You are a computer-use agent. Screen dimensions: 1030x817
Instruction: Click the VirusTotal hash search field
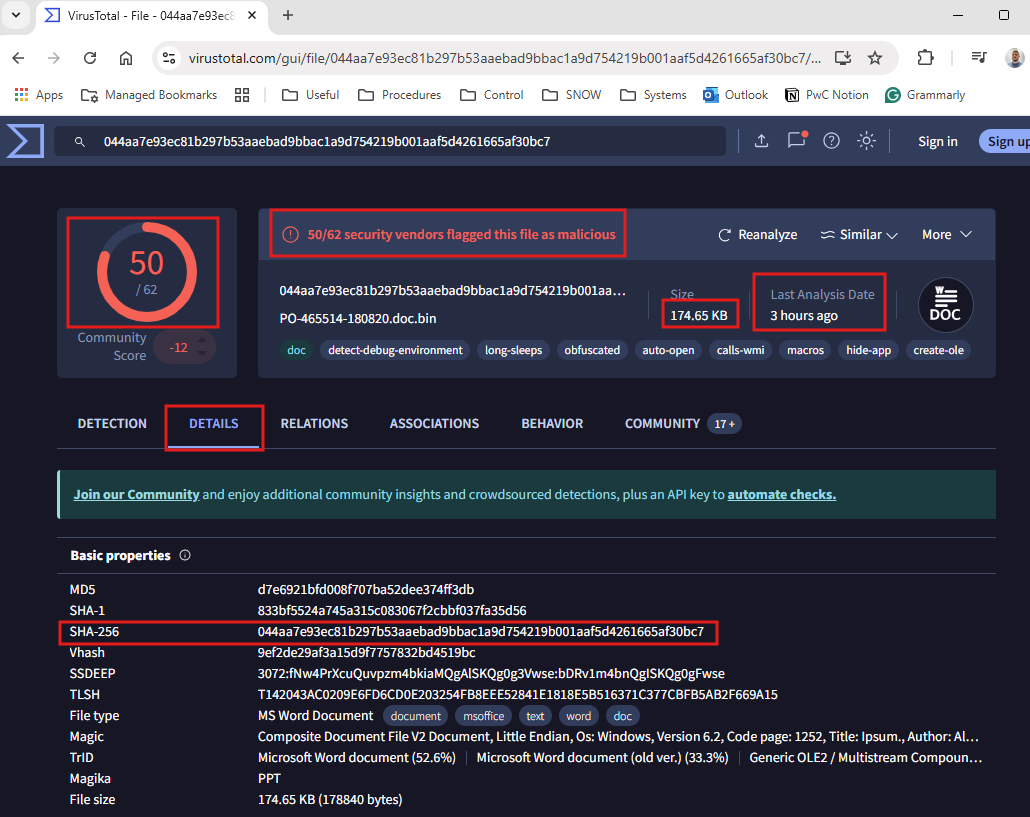pyautogui.click(x=400, y=142)
